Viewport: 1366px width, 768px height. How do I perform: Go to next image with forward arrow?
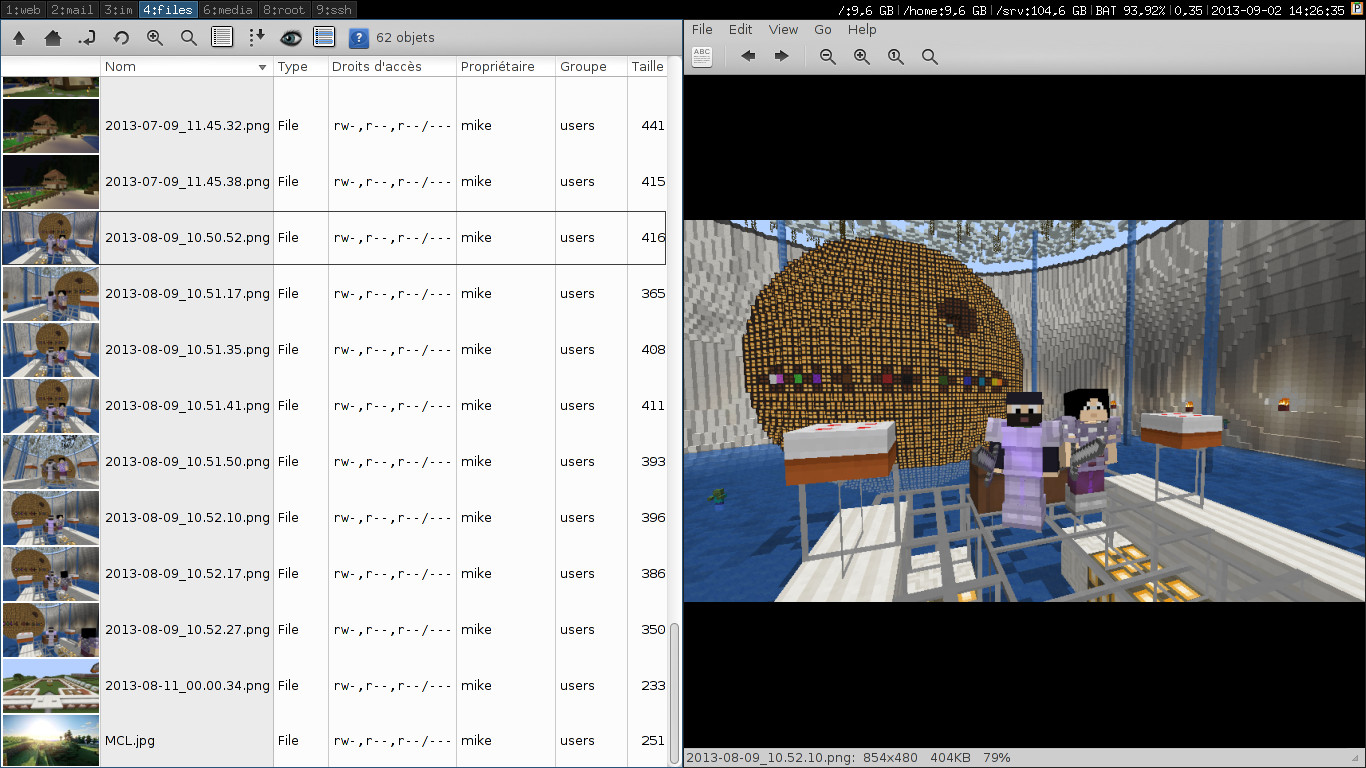tap(782, 57)
